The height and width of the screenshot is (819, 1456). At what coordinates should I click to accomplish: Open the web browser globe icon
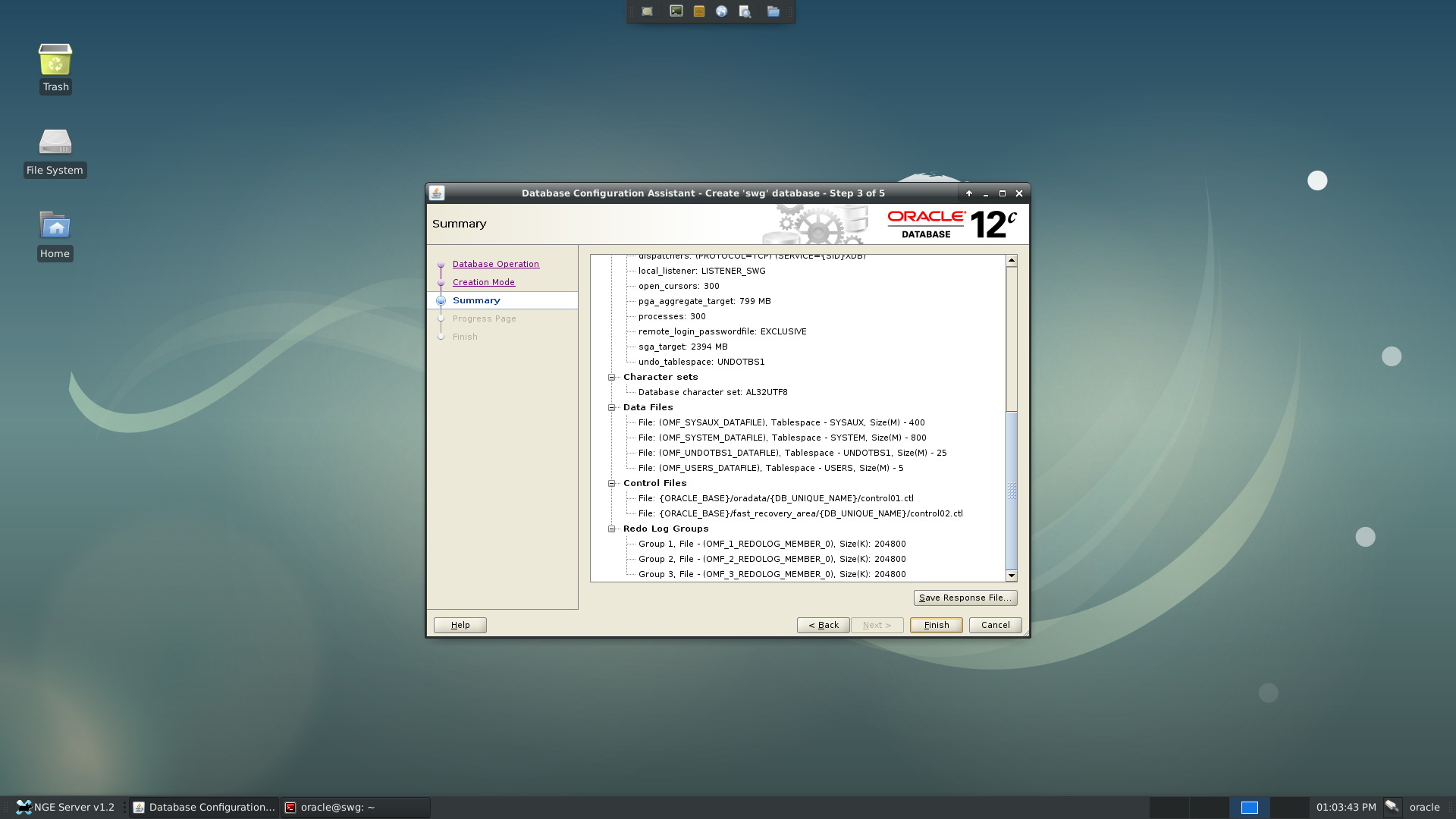[721, 11]
